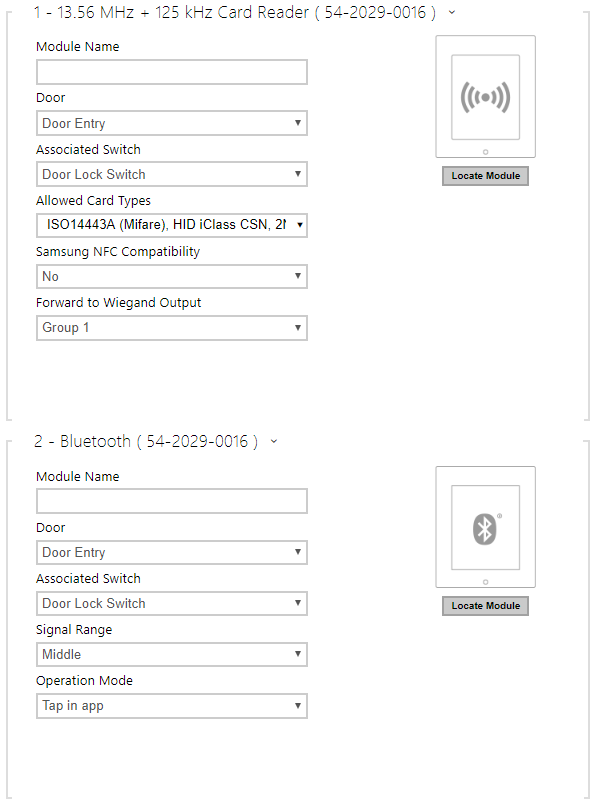Collapse the Bluetooth section chevron
Viewport: 599px width, 808px height.
pyautogui.click(x=274, y=441)
